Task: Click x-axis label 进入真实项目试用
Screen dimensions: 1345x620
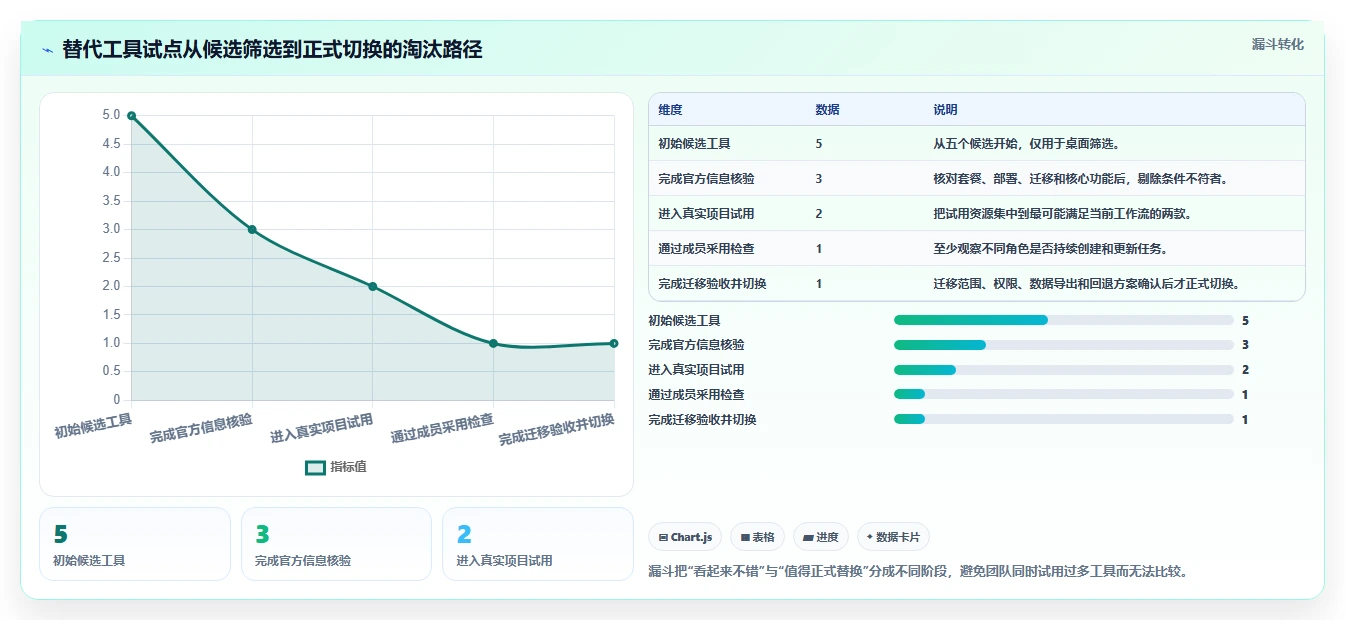Action: tap(322, 429)
